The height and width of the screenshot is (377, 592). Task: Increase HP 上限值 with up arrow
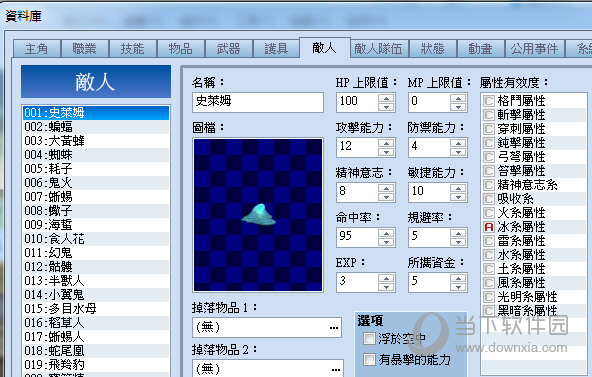tap(386, 98)
